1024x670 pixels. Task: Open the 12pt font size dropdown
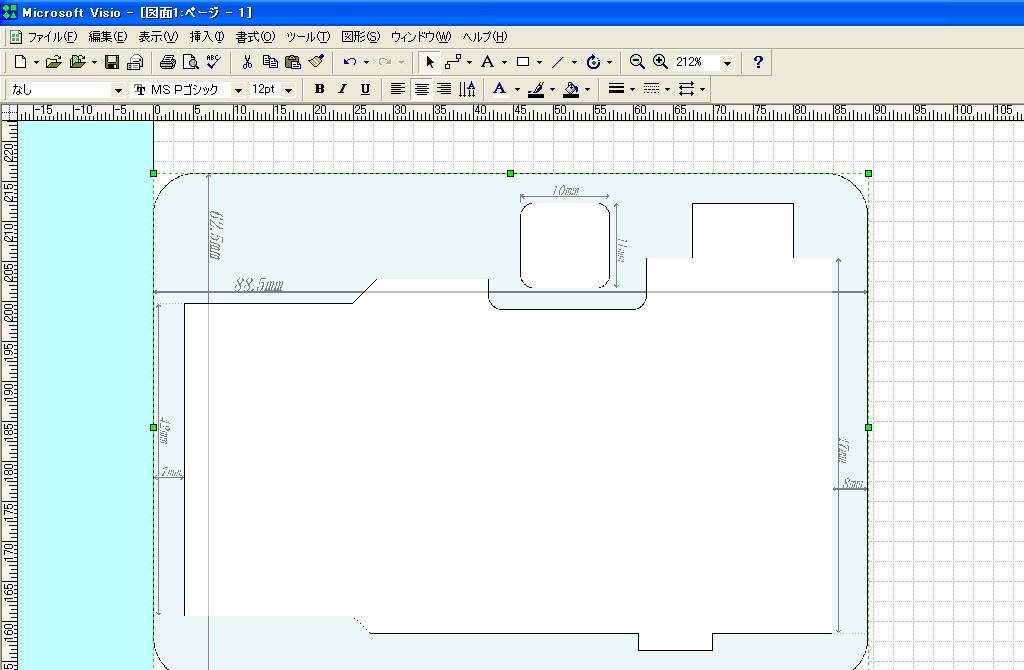click(x=289, y=90)
